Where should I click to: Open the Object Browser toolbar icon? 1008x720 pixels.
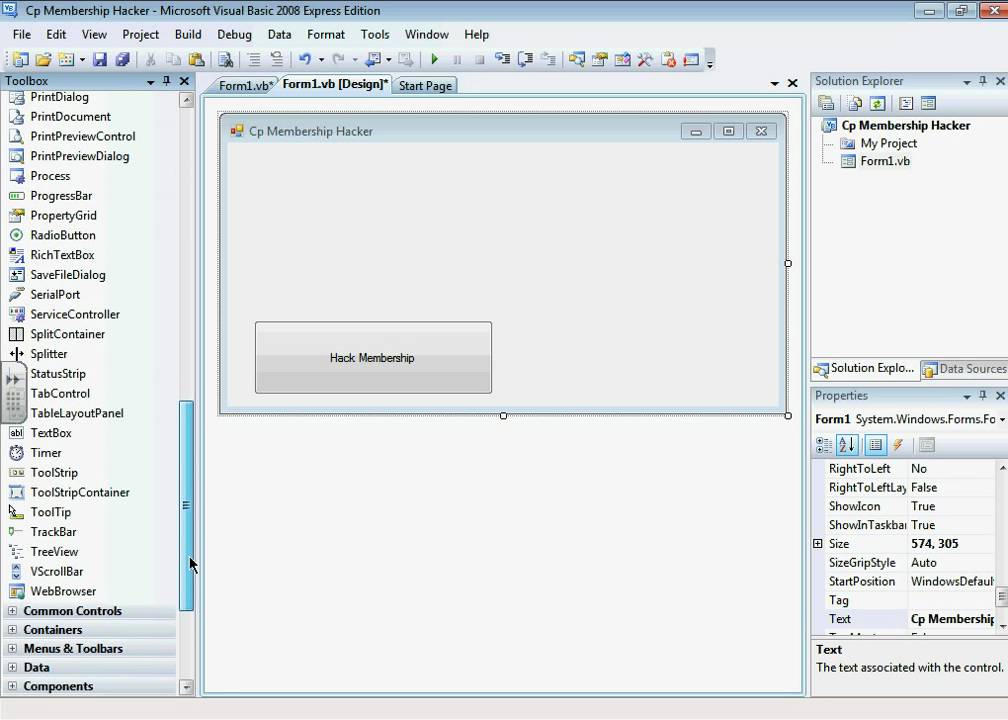[622, 60]
